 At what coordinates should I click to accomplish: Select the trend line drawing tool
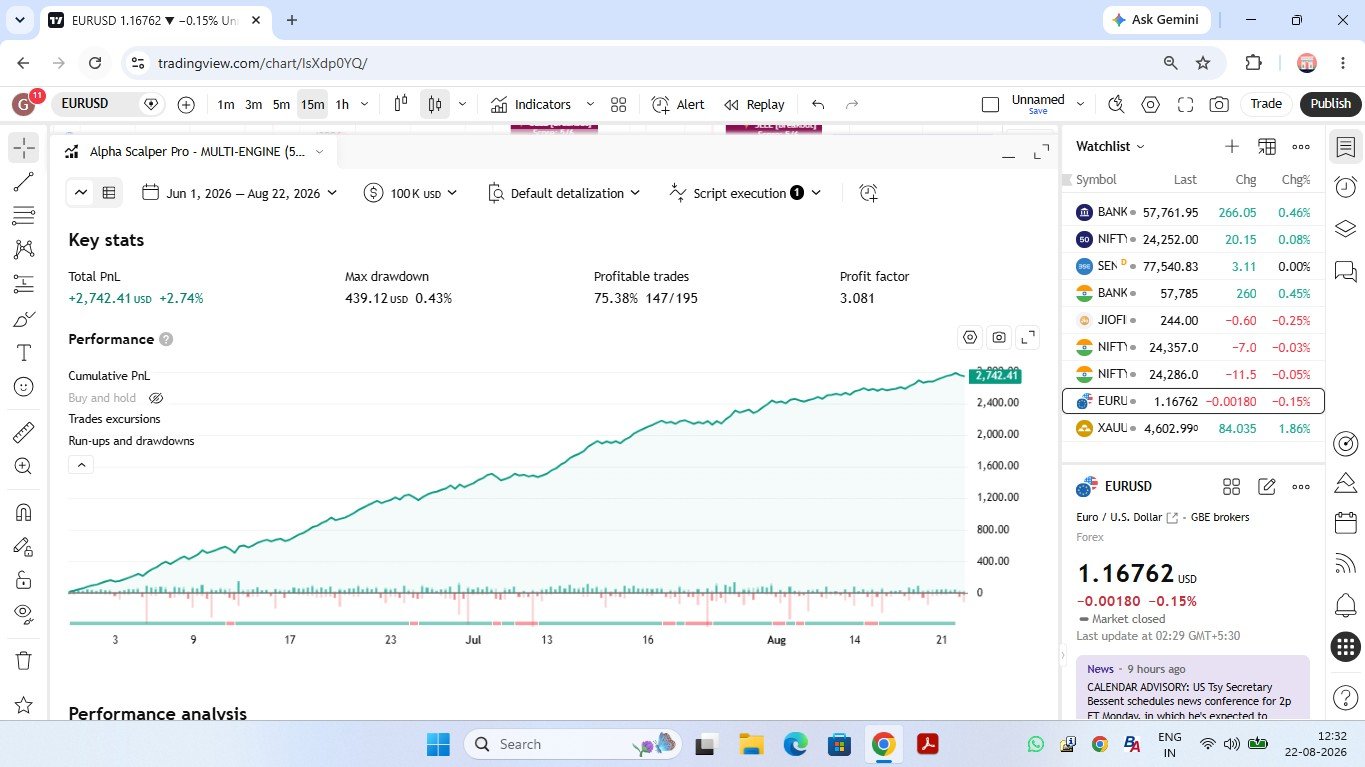24,181
